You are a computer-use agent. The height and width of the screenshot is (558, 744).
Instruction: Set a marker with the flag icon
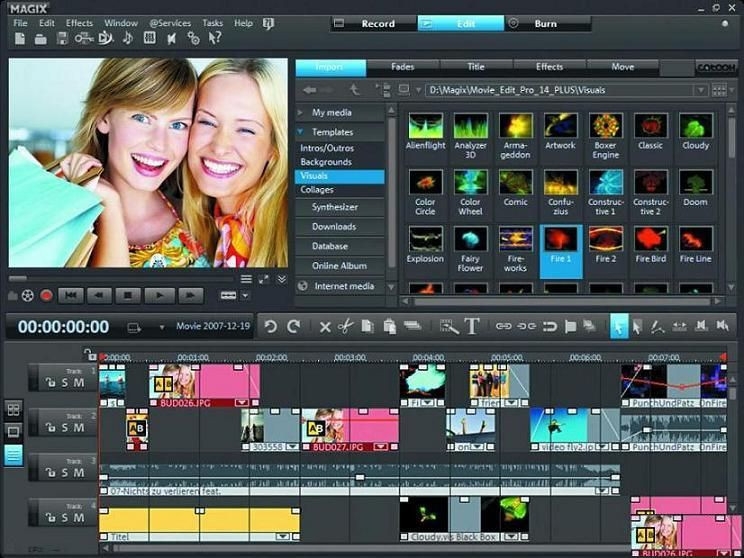pos(570,327)
